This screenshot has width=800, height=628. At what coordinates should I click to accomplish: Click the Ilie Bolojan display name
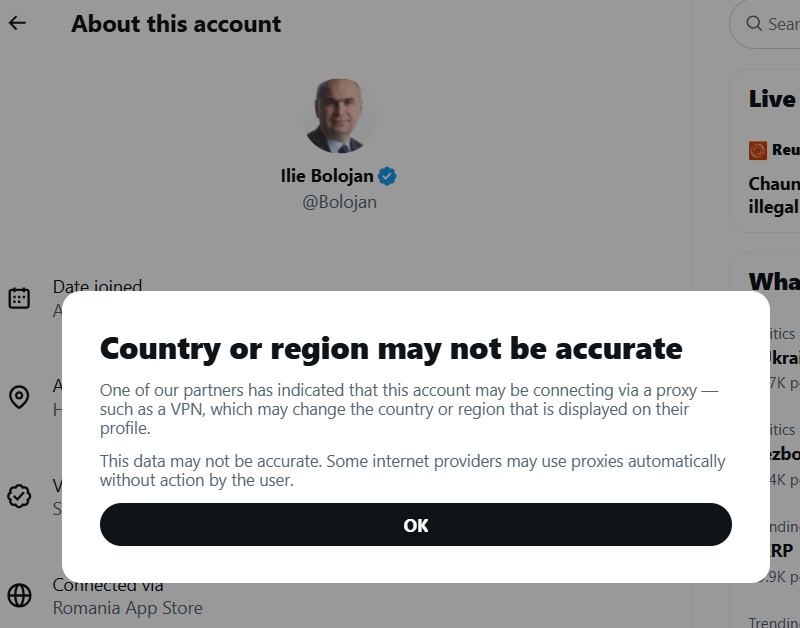[327, 176]
